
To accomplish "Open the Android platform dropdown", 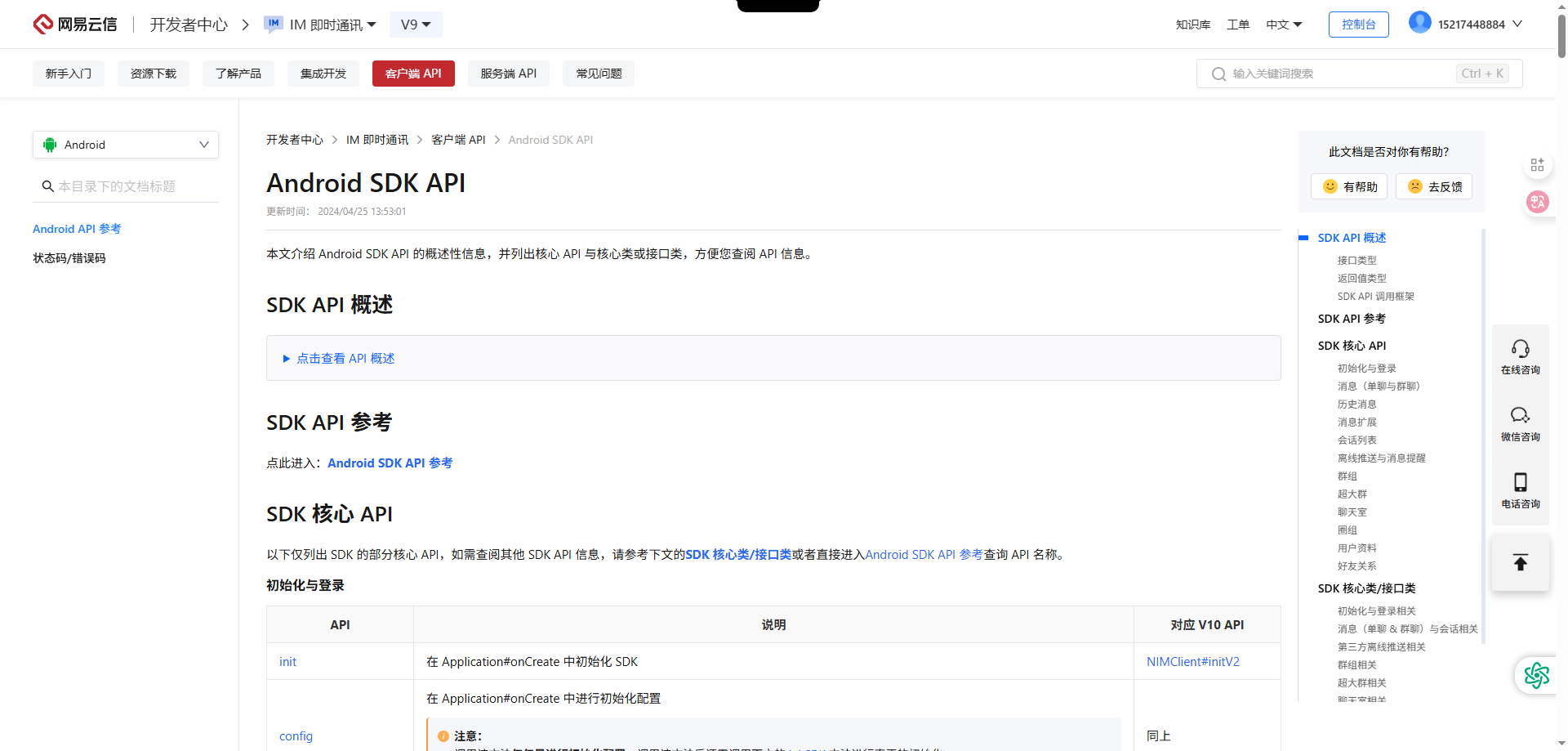I will pos(126,145).
